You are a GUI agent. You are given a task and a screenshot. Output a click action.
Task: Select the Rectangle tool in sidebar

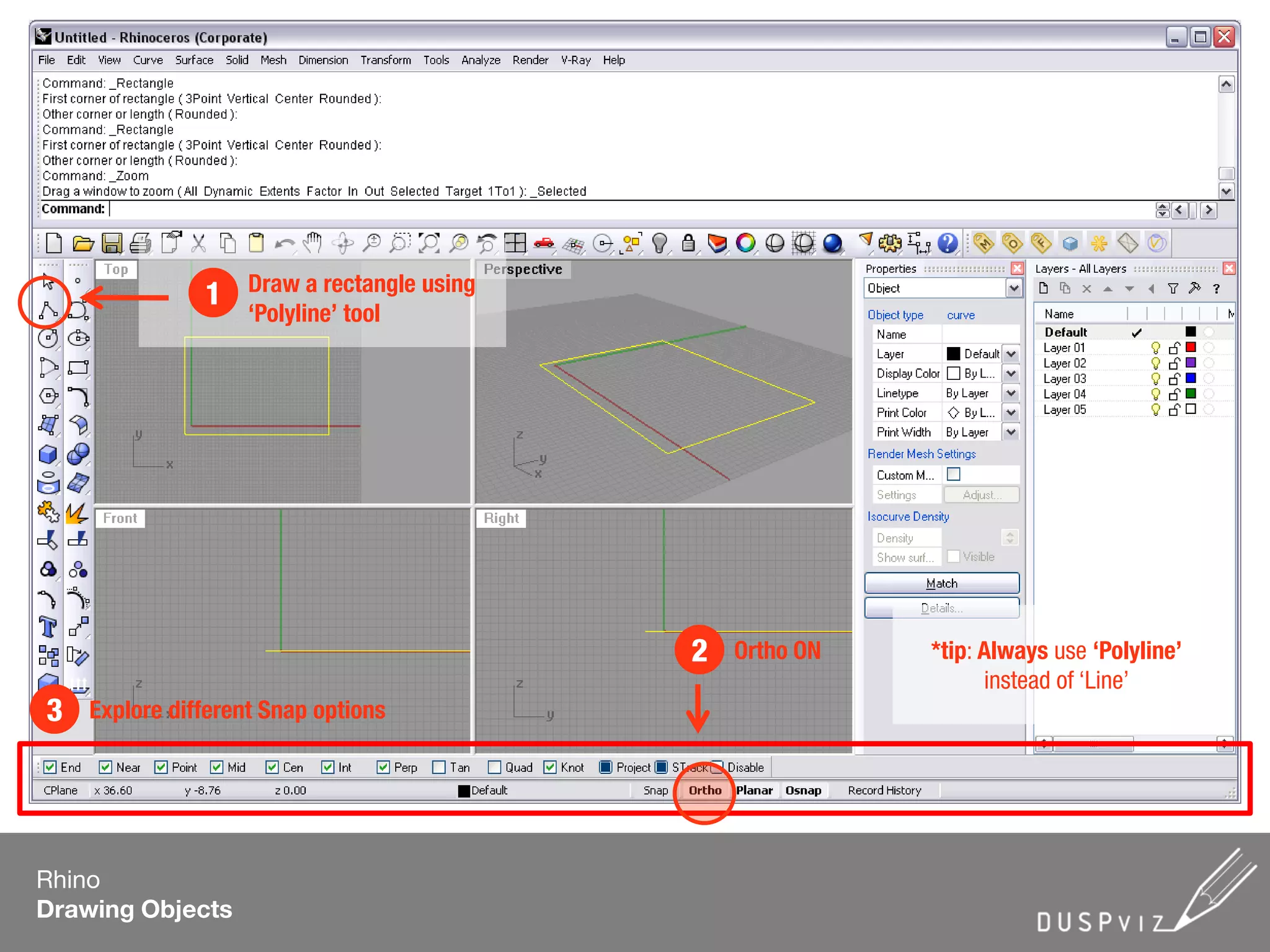click(x=78, y=367)
